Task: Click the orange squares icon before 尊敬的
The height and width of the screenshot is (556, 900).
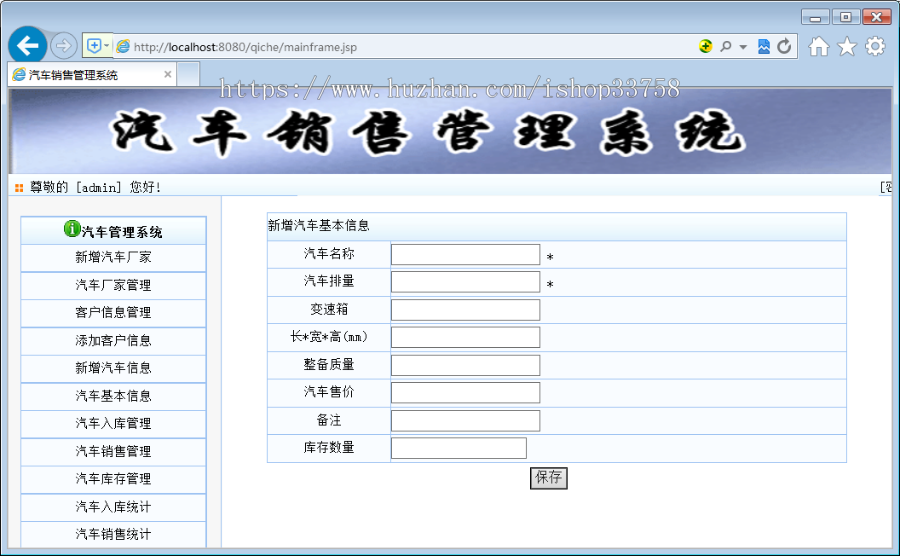Action: coord(19,188)
